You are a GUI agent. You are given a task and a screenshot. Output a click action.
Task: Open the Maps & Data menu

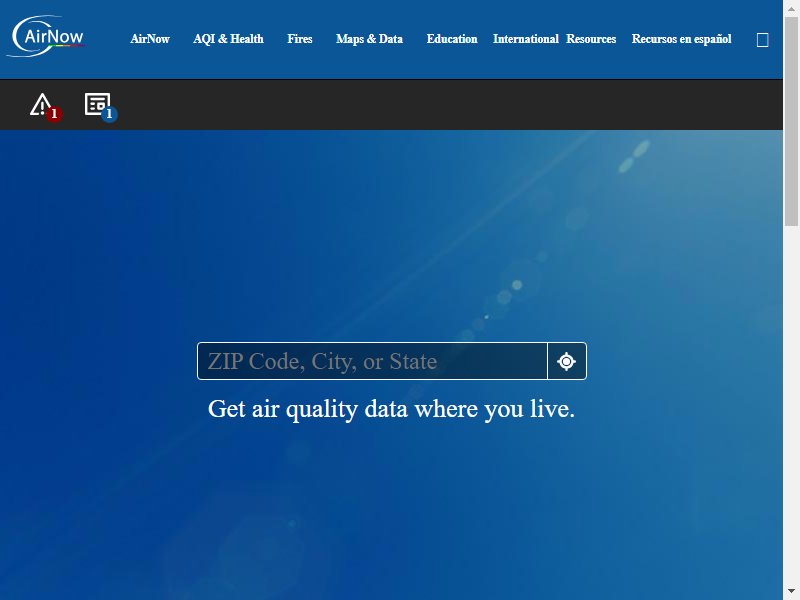[369, 39]
